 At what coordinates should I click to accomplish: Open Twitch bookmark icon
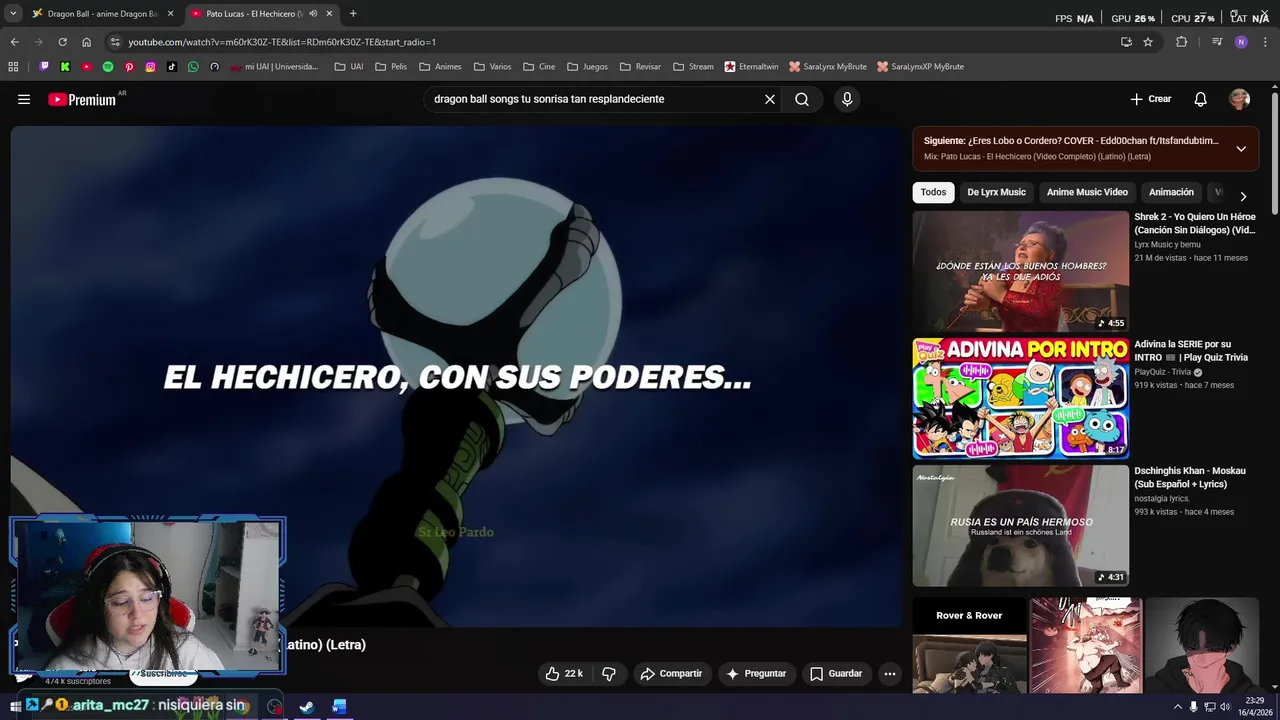pos(44,67)
